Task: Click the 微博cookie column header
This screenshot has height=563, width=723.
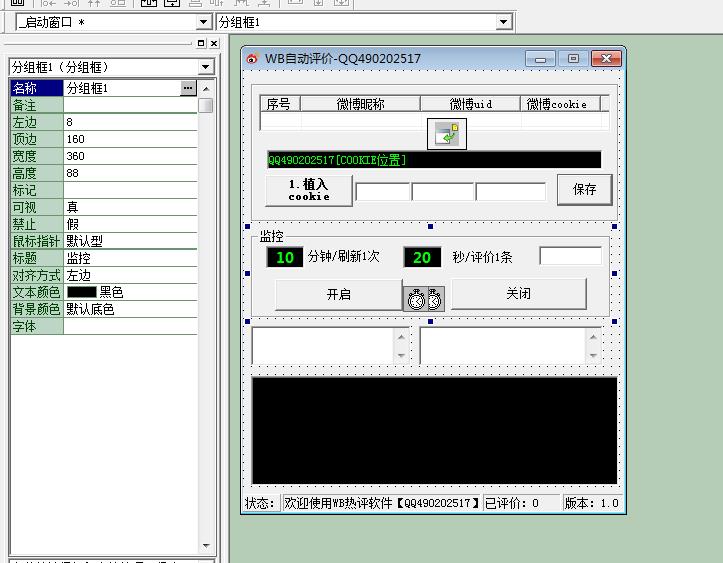Action: [x=559, y=104]
